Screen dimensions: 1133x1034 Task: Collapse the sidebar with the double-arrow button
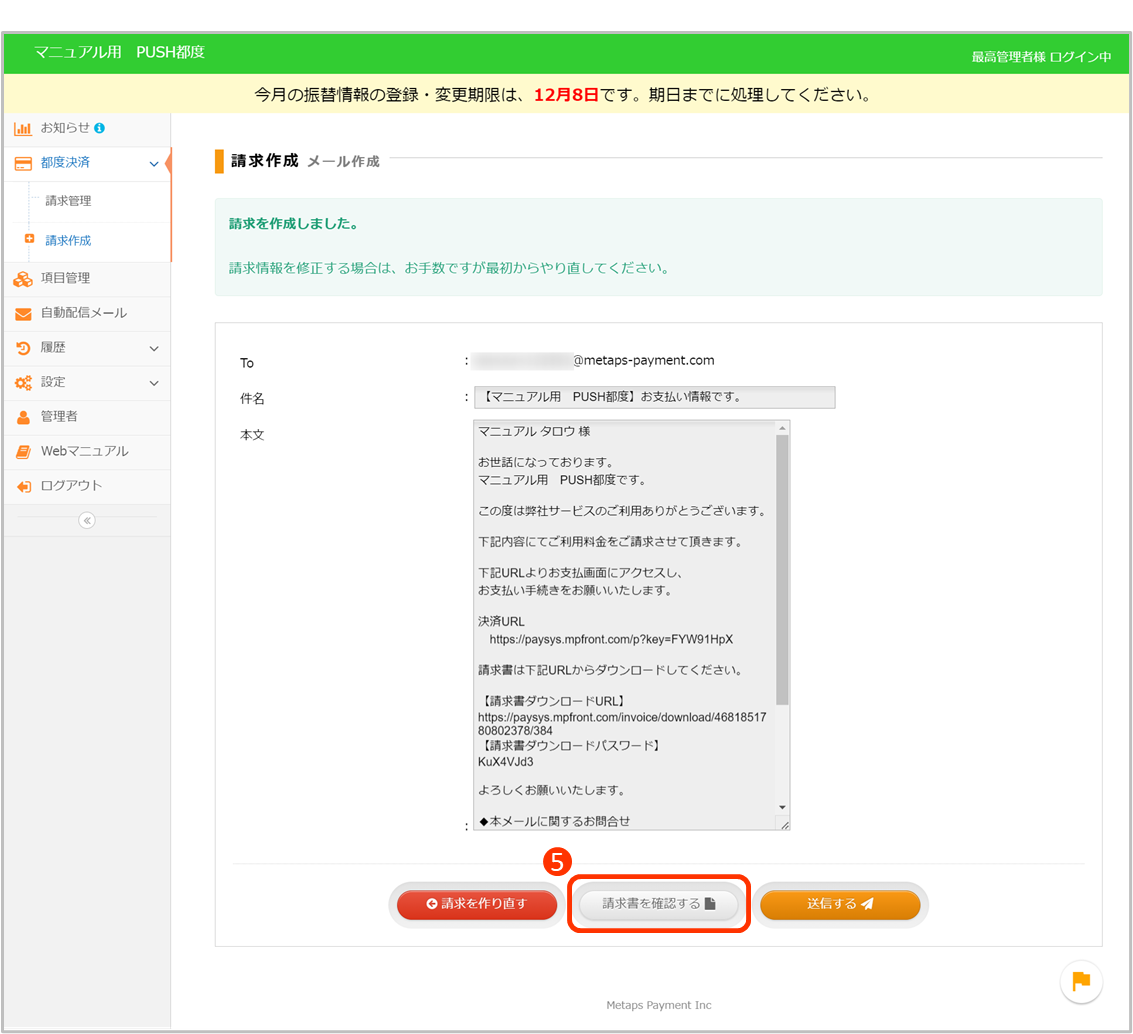87,520
